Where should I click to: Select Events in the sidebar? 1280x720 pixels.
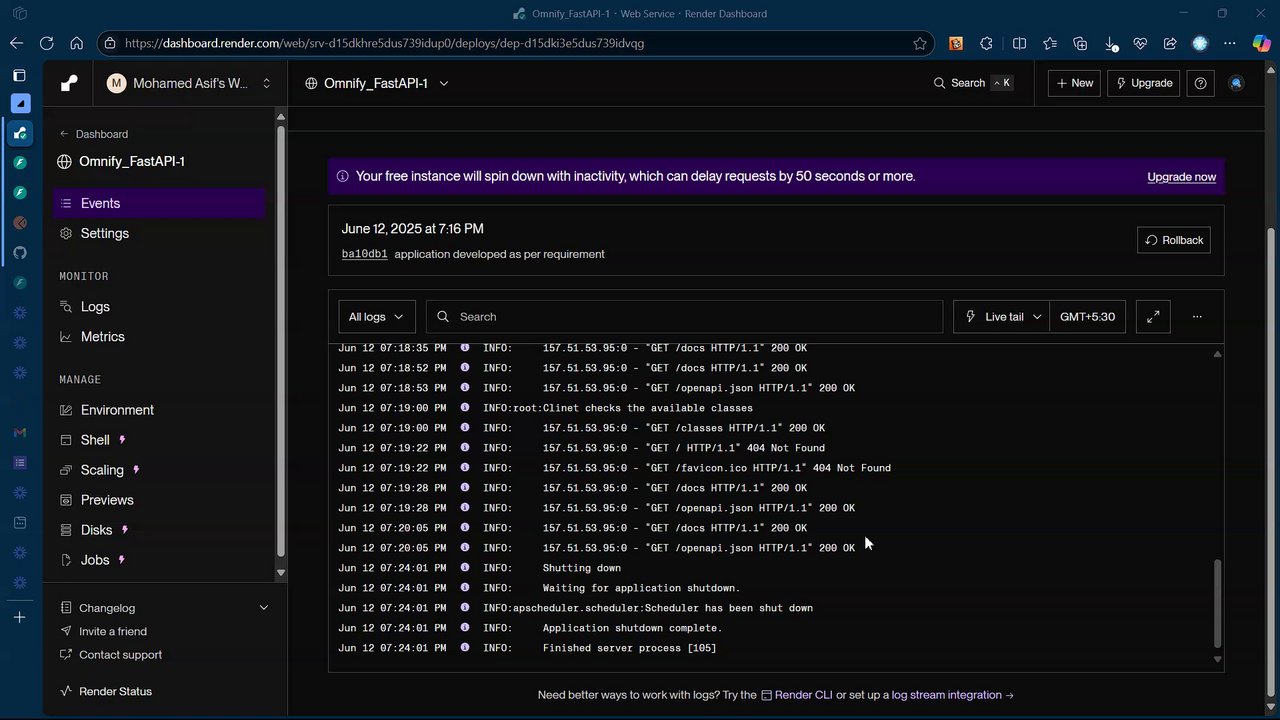[160, 203]
